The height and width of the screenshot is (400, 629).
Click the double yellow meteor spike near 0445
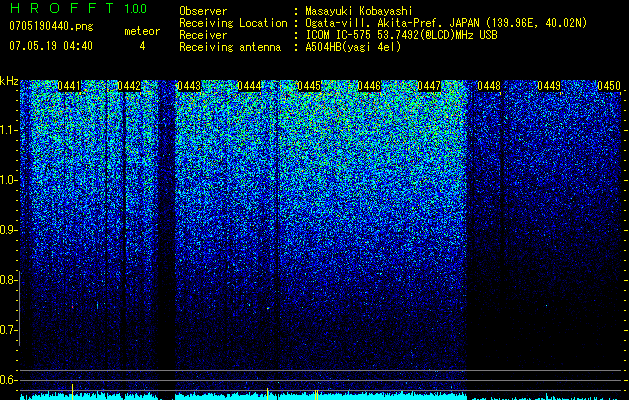(317, 395)
